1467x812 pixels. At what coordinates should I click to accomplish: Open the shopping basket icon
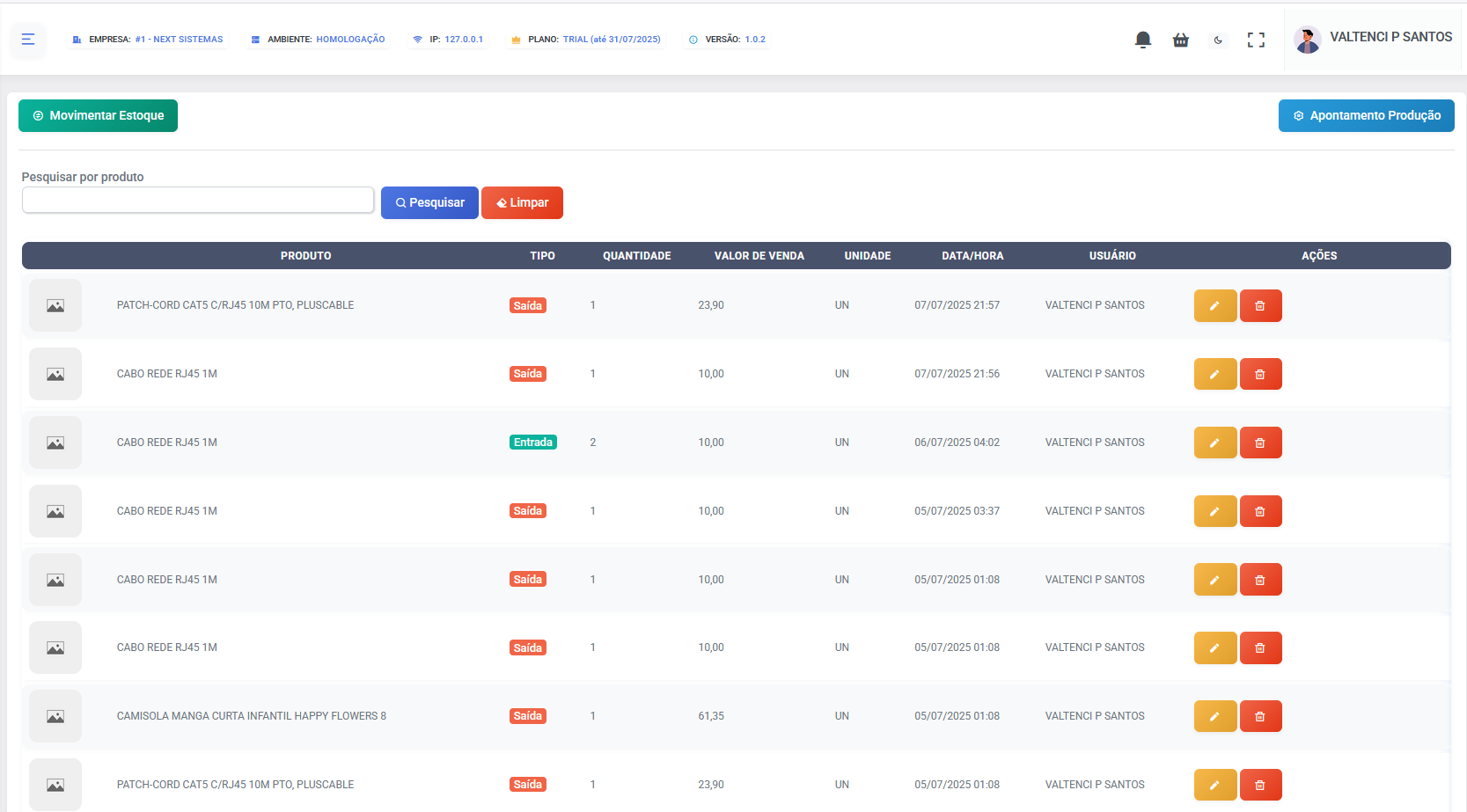(1180, 40)
